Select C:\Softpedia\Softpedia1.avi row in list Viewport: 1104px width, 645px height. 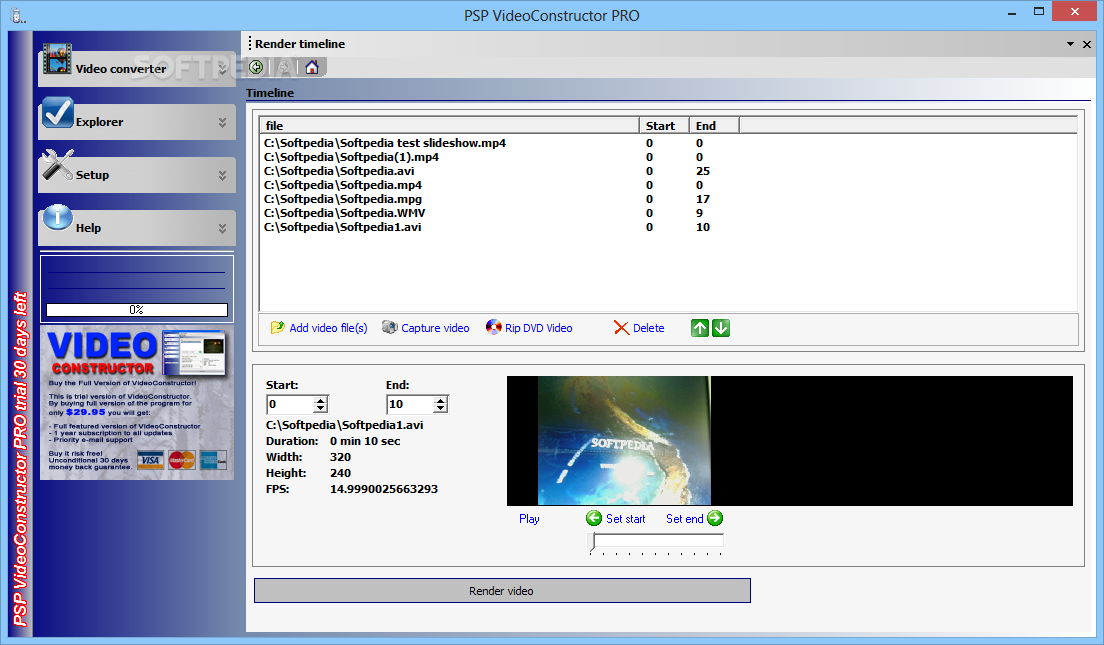point(342,227)
